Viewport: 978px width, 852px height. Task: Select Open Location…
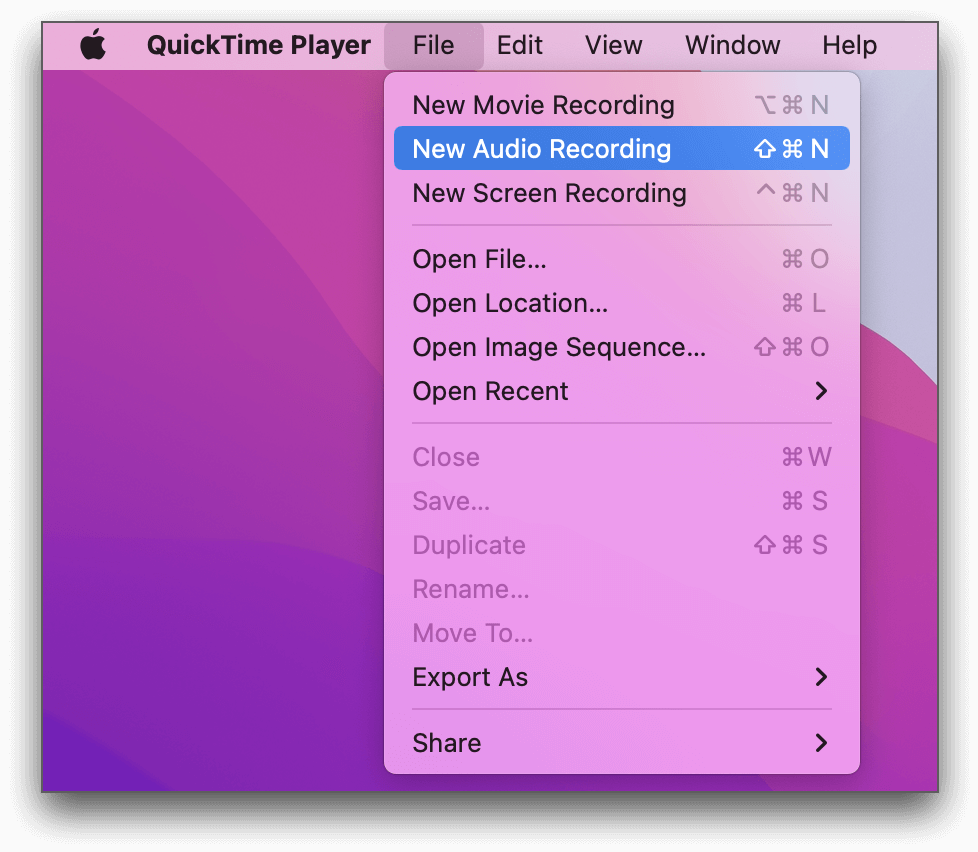pyautogui.click(x=622, y=303)
